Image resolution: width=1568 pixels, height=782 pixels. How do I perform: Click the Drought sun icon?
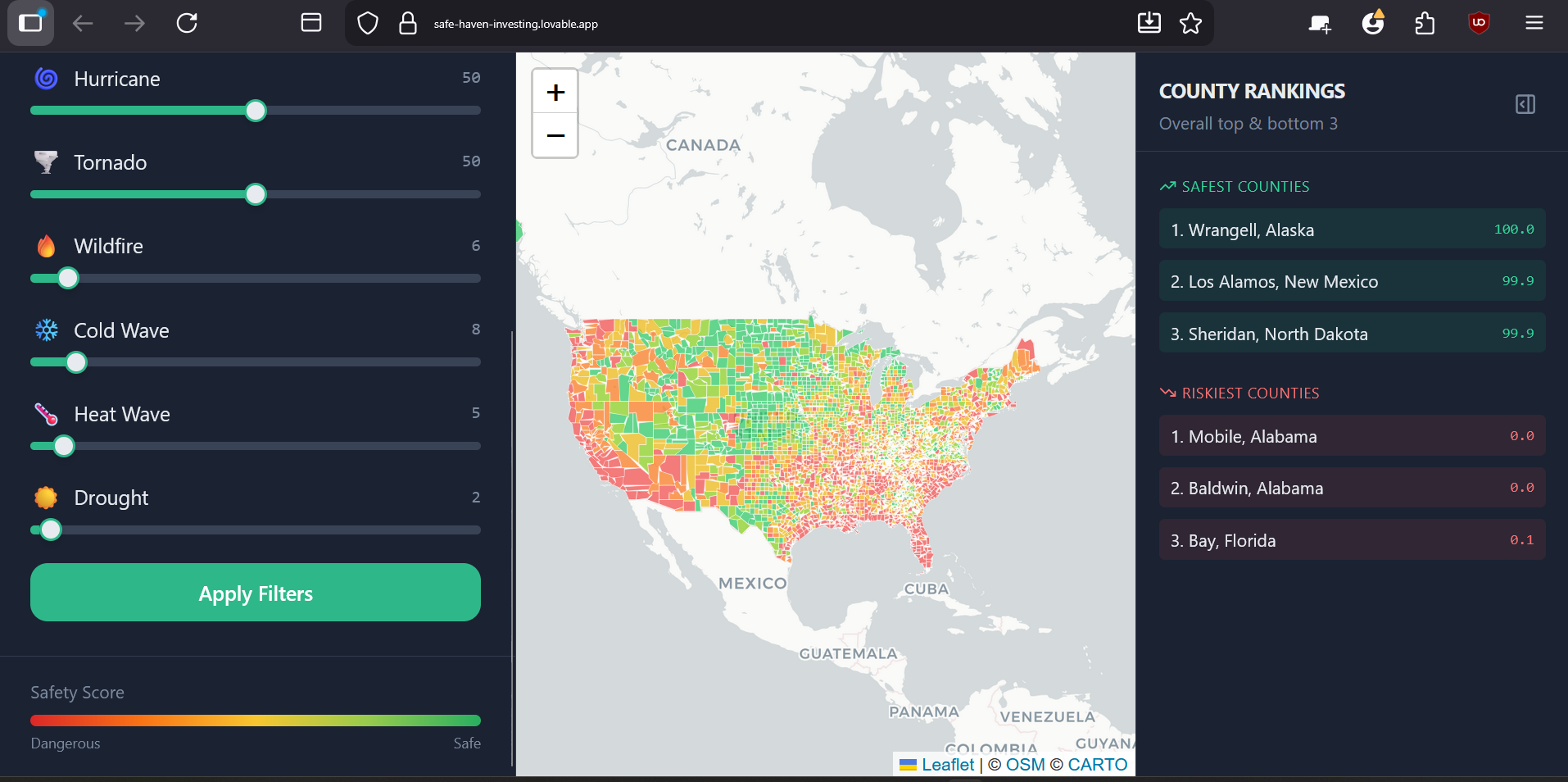(x=47, y=498)
